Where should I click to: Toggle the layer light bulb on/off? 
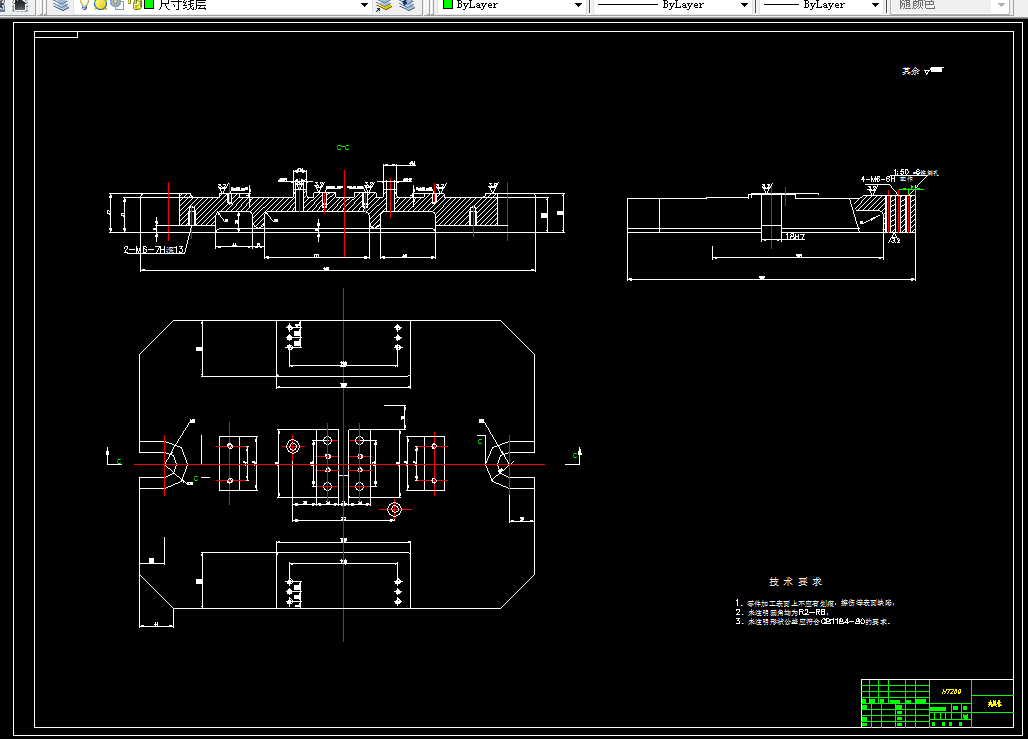(84, 5)
